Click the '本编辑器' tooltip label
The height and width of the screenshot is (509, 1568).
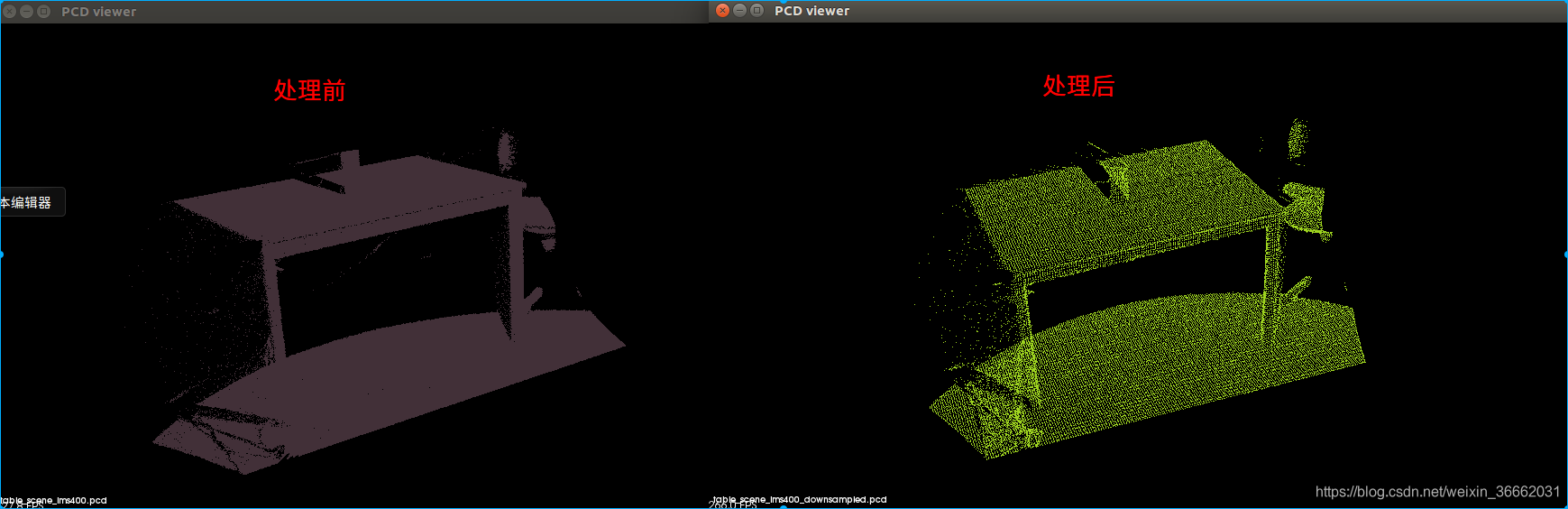27,202
